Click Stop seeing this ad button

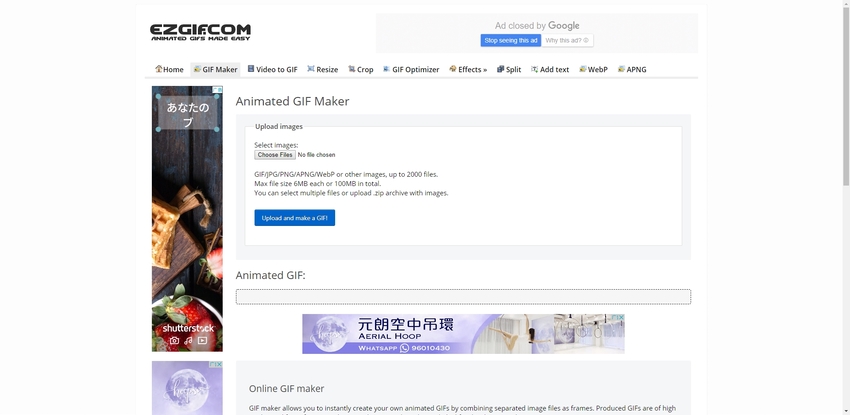coord(510,40)
